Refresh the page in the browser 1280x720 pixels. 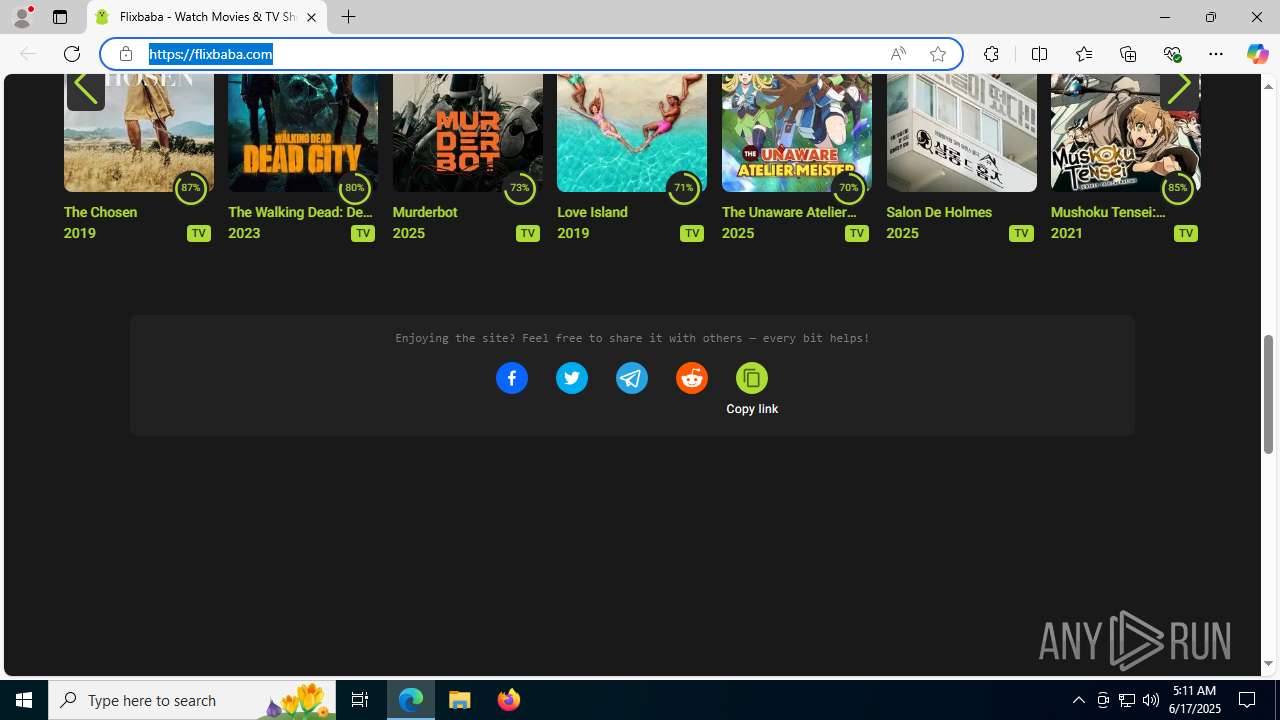point(72,54)
